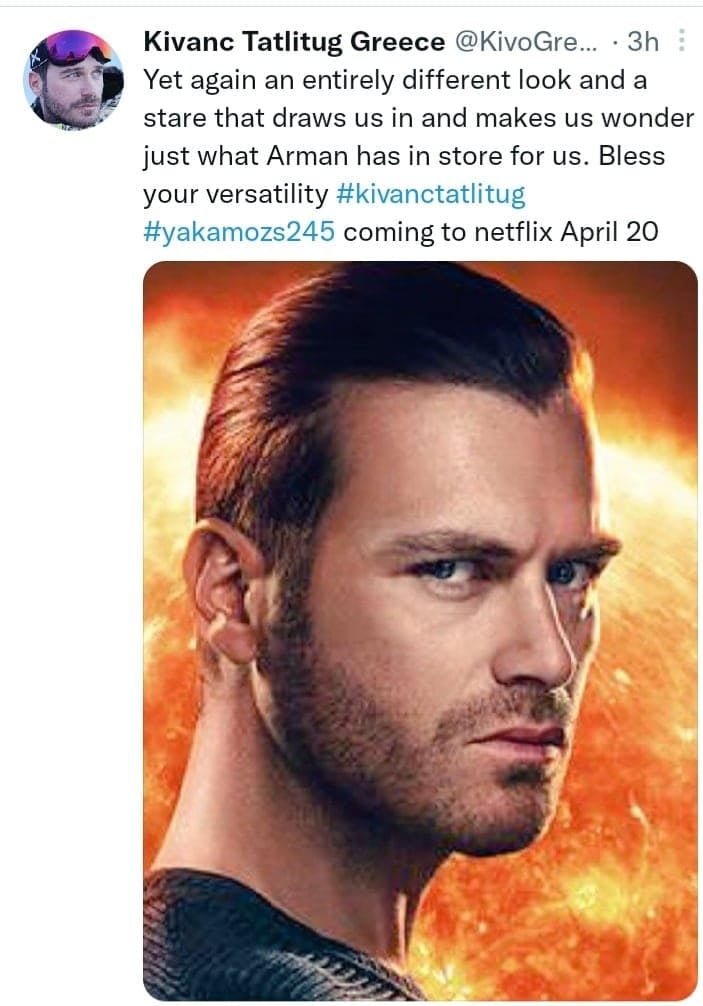Click the ski goggles in the avatar picture
Image resolution: width=703 pixels, height=1006 pixels.
point(75,48)
